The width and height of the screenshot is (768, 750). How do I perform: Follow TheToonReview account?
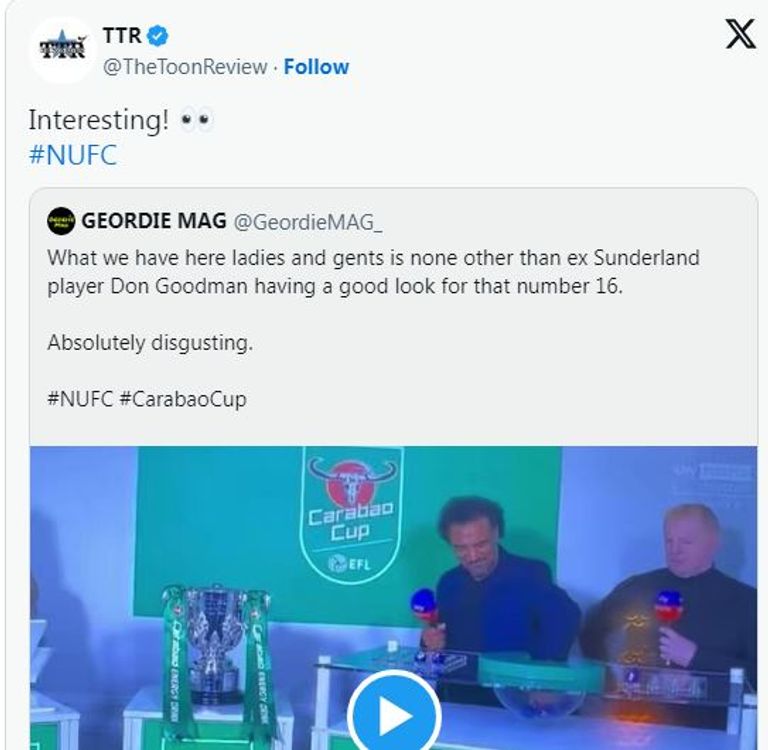point(316,67)
